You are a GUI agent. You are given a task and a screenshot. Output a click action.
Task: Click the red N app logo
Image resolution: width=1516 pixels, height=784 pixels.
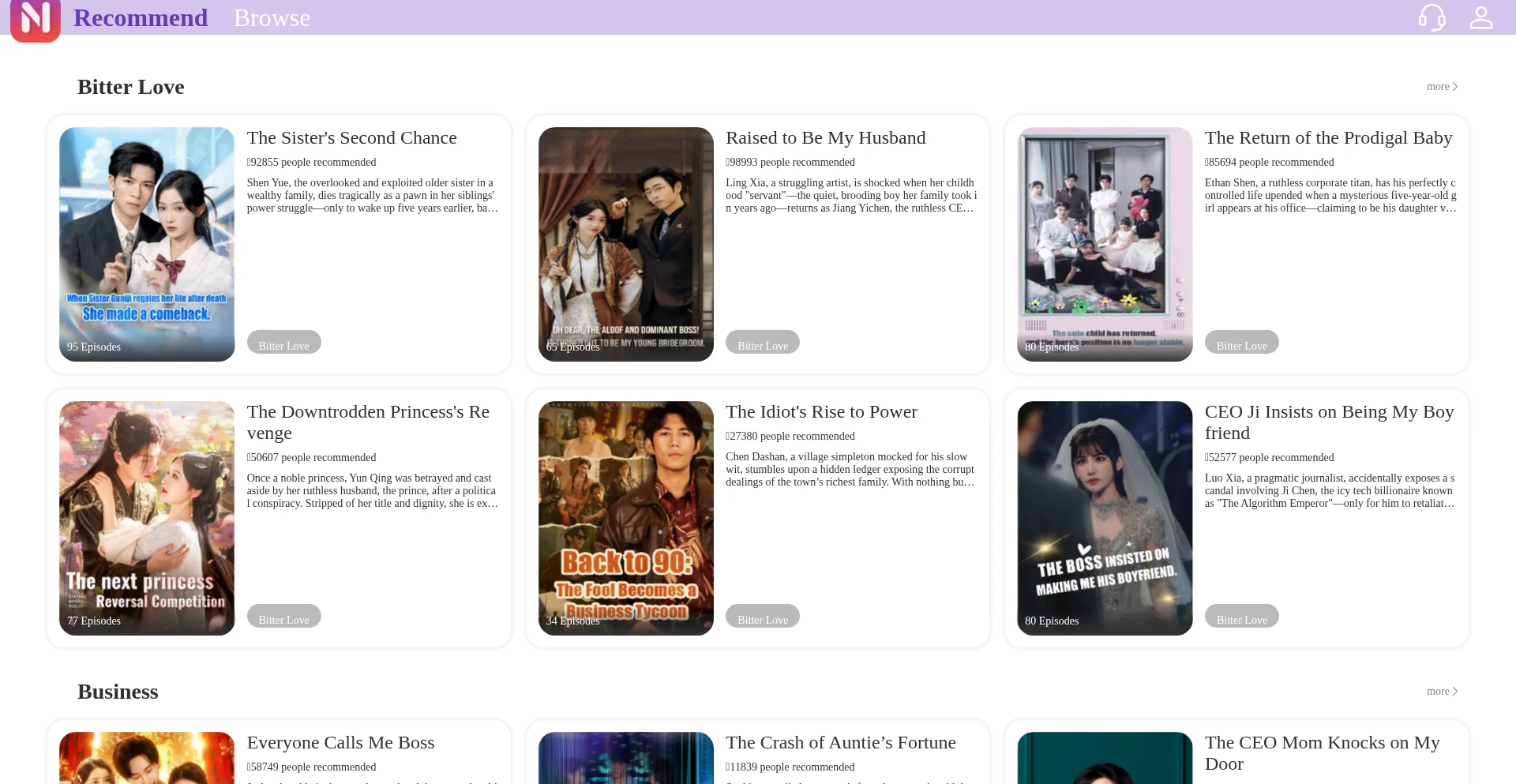36,20
